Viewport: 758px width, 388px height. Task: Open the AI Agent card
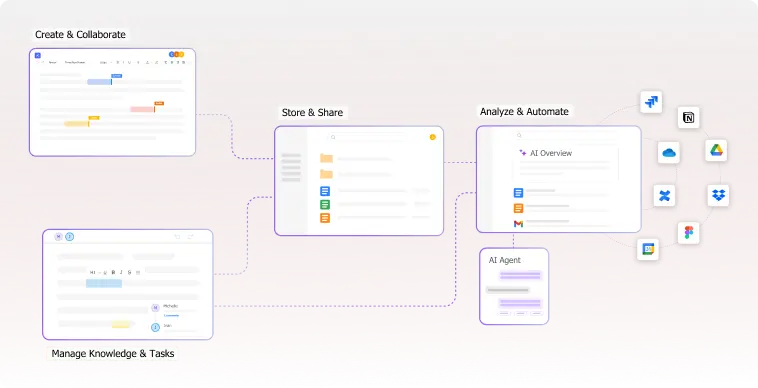click(514, 286)
